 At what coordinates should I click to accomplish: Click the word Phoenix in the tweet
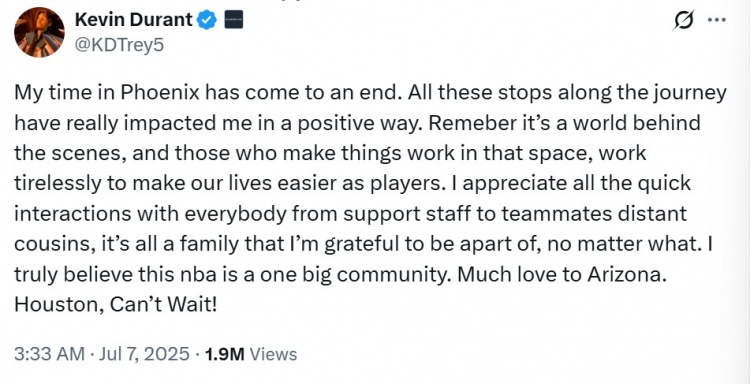(x=160, y=93)
